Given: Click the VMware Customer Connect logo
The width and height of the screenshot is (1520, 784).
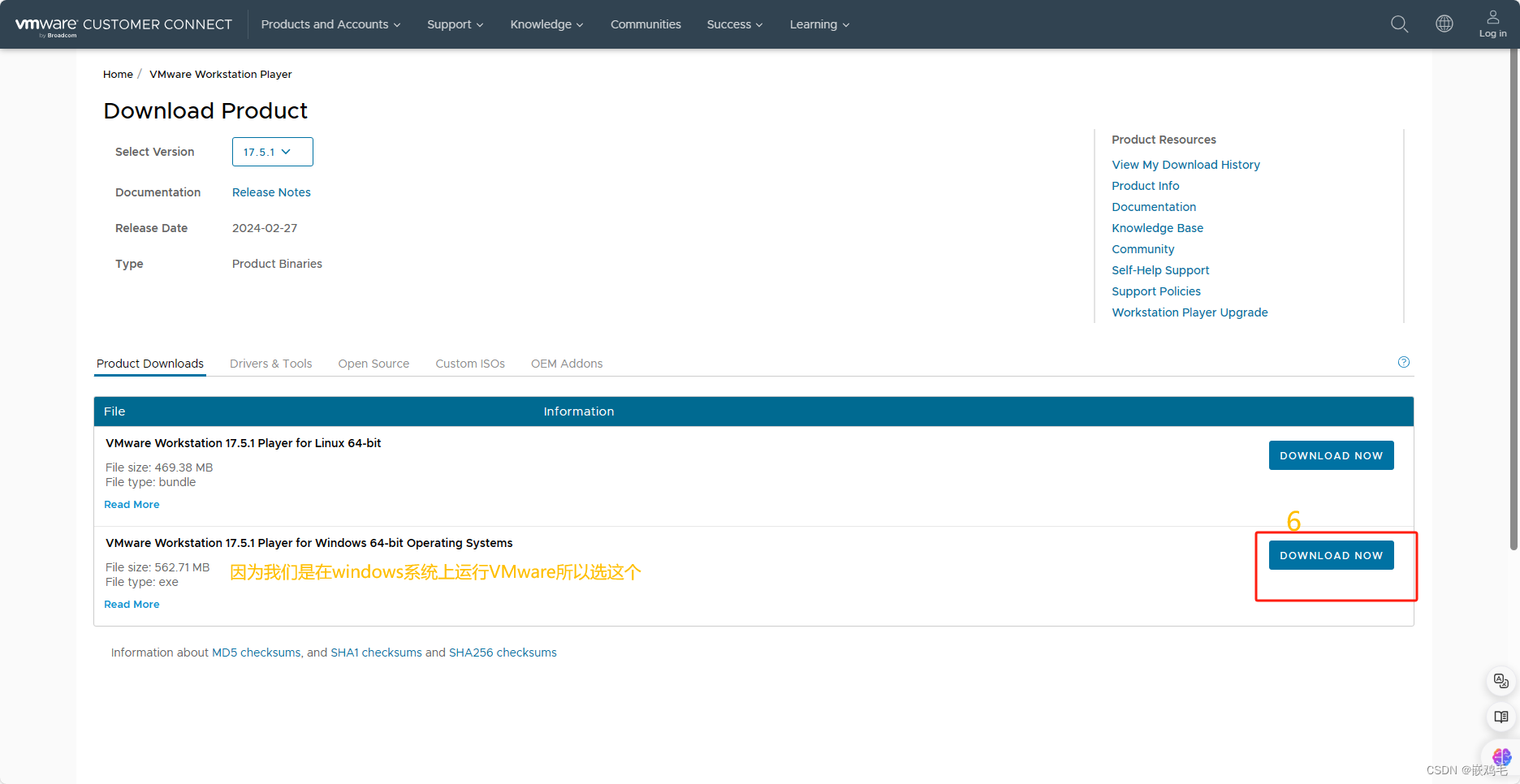Looking at the screenshot, I should click(123, 25).
